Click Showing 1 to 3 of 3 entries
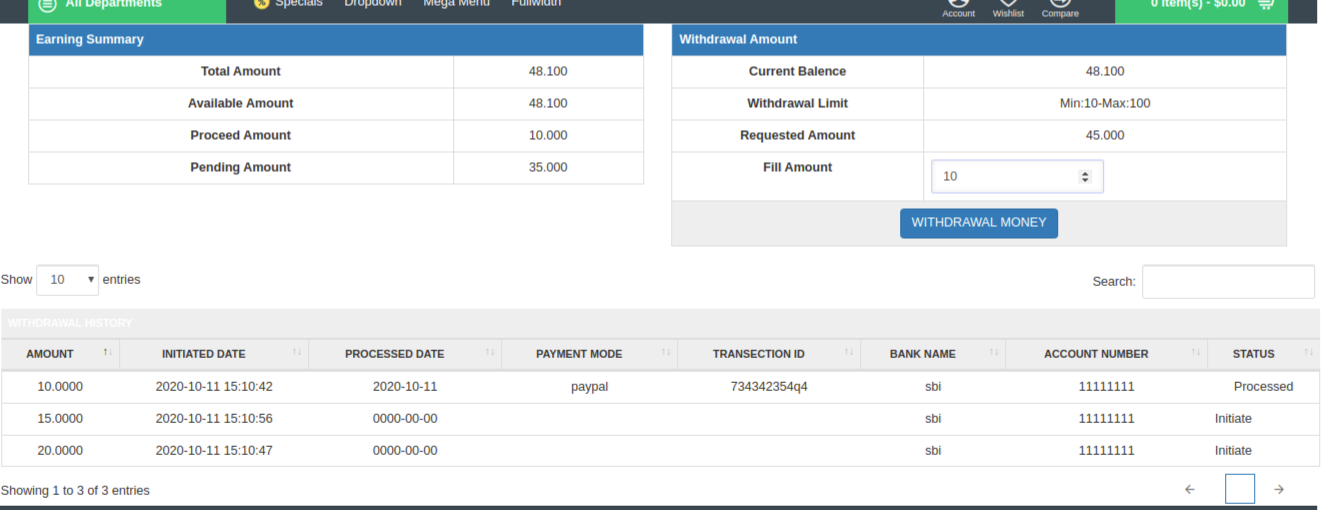Image resolution: width=1321 pixels, height=510 pixels. (x=75, y=491)
